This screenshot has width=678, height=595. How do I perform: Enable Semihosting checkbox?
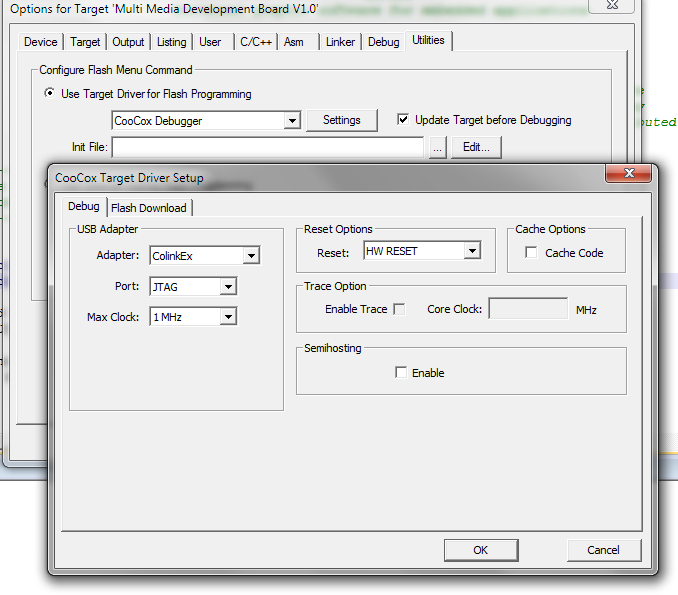click(401, 372)
